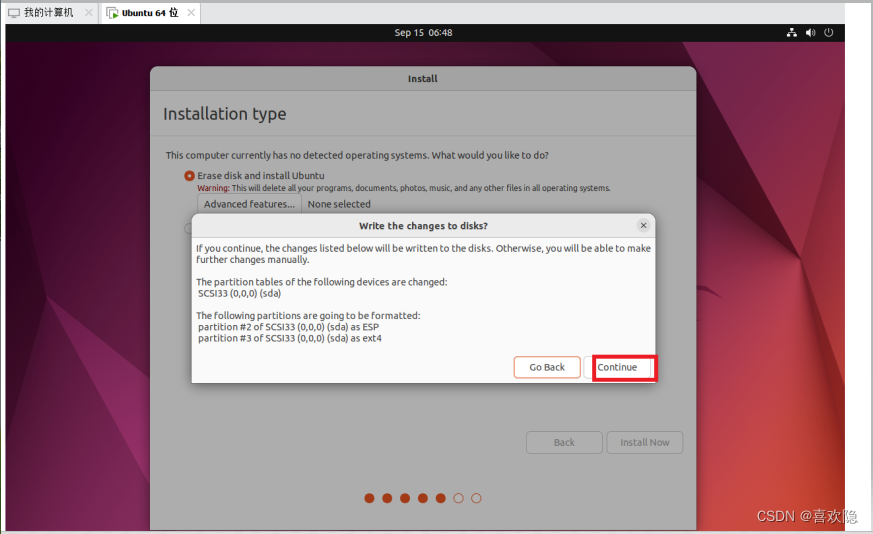Click the 'Installation type' heading
873x534 pixels.
click(x=224, y=114)
